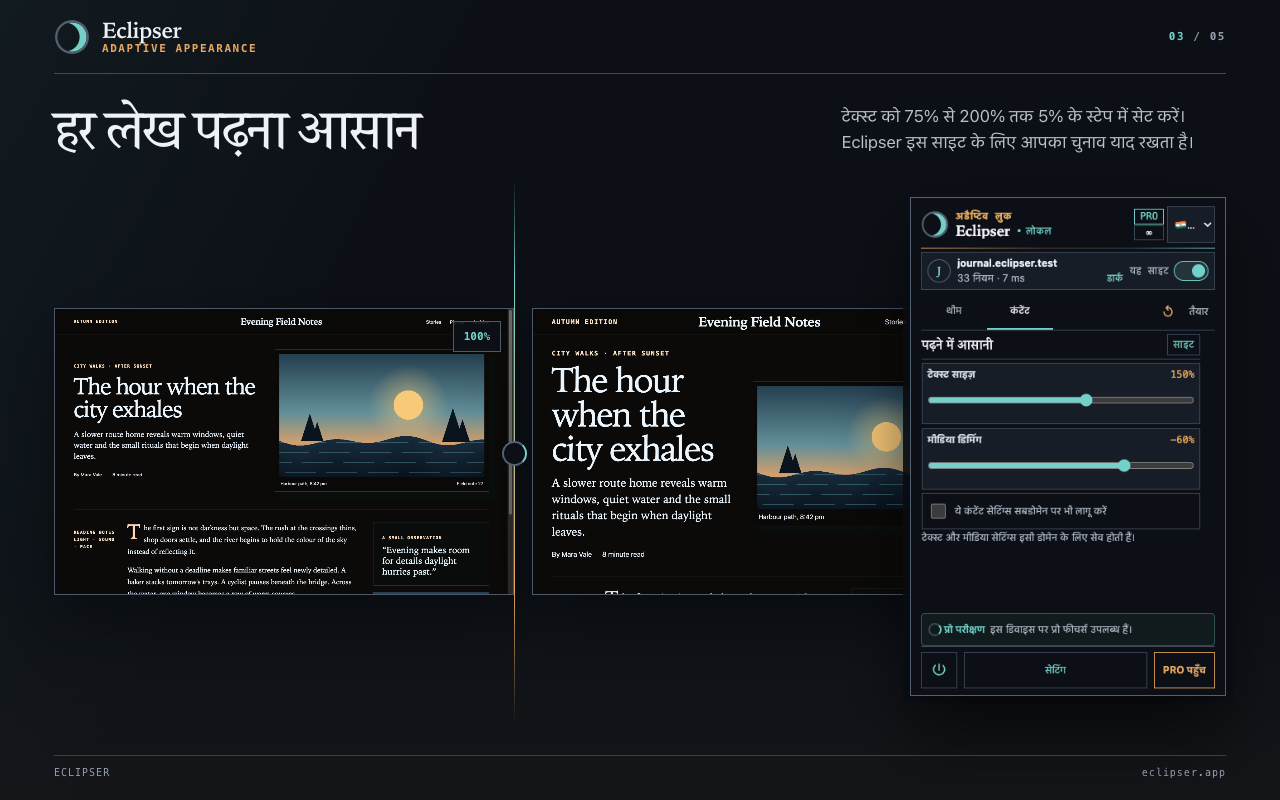Image resolution: width=1280 pixels, height=800 pixels.
Task: Click the ECLIPSER footer label at bottom left
Action: [x=82, y=772]
